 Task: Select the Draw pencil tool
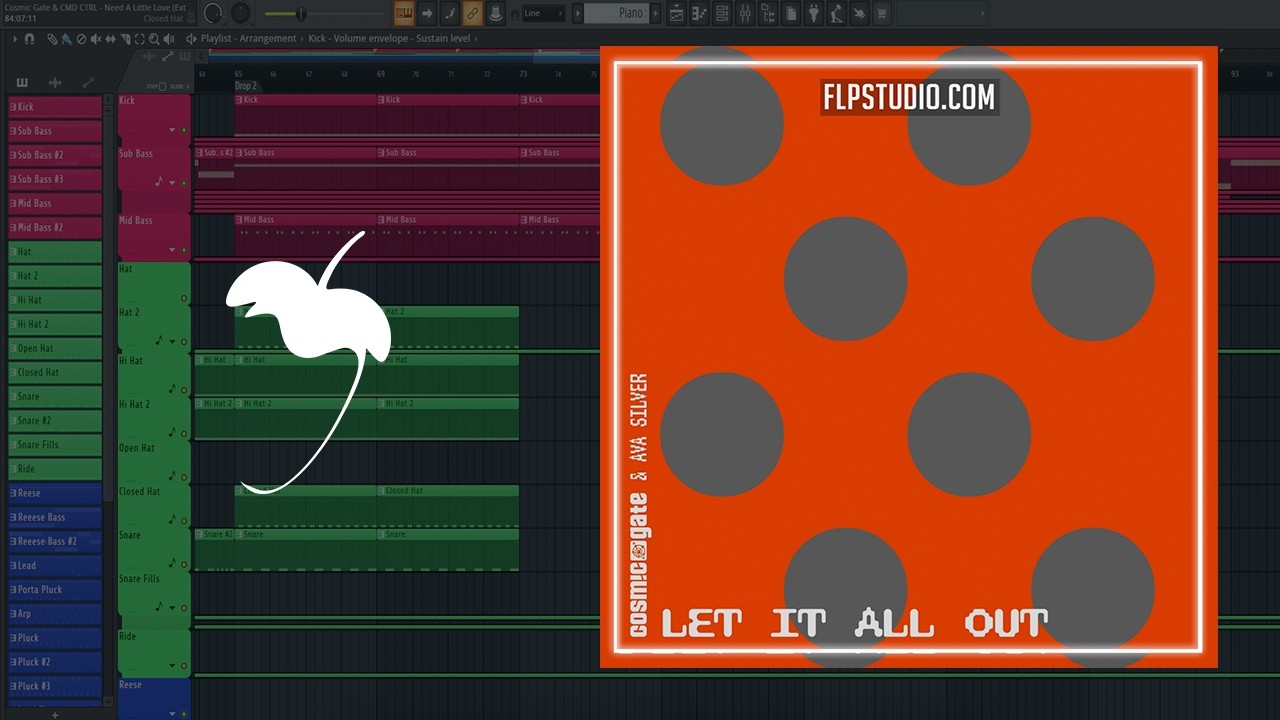coord(52,39)
